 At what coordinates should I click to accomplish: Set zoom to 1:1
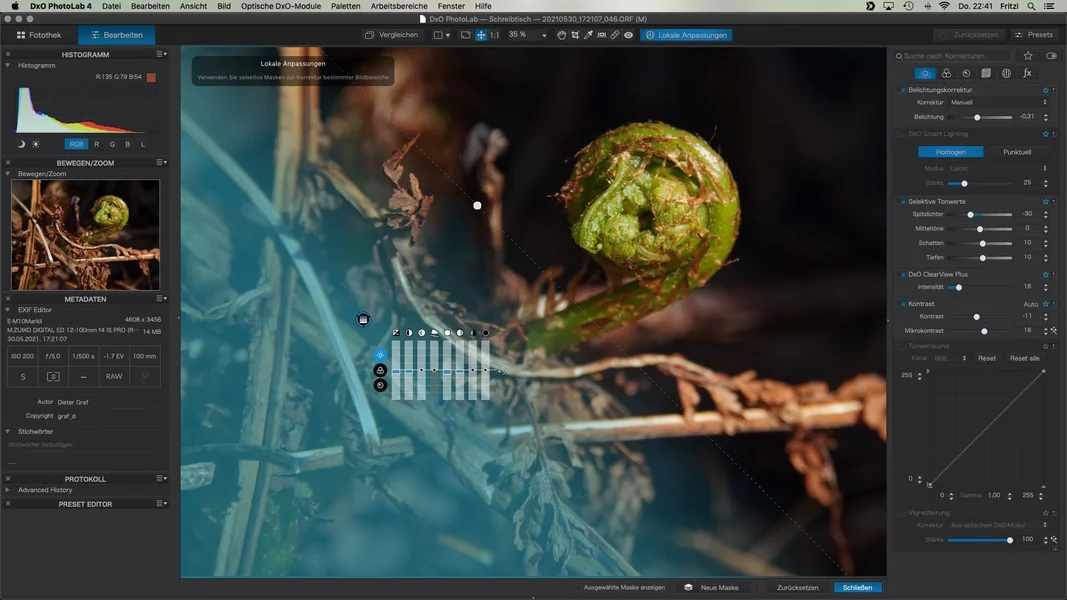tap(494, 35)
